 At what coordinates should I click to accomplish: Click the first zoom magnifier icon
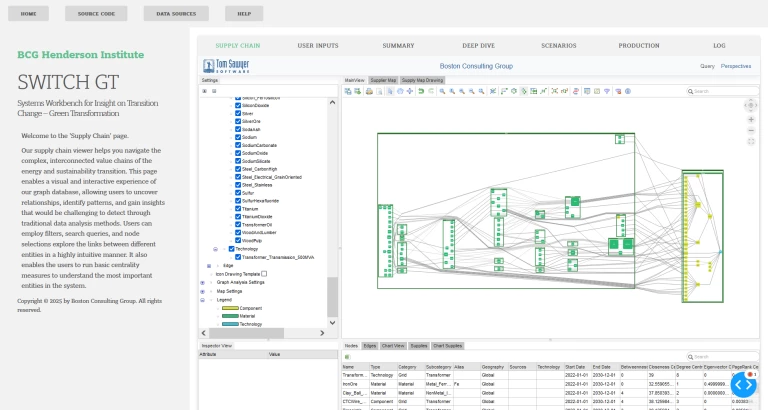[x=441, y=91]
